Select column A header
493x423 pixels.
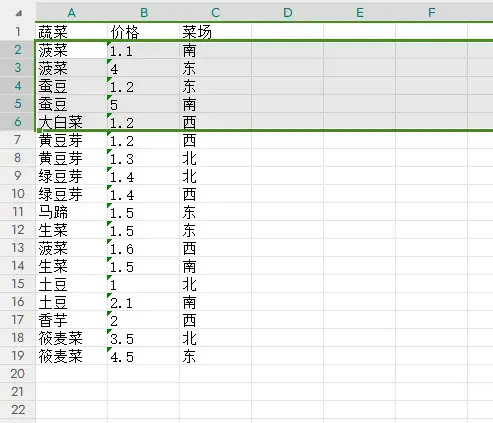coord(71,13)
